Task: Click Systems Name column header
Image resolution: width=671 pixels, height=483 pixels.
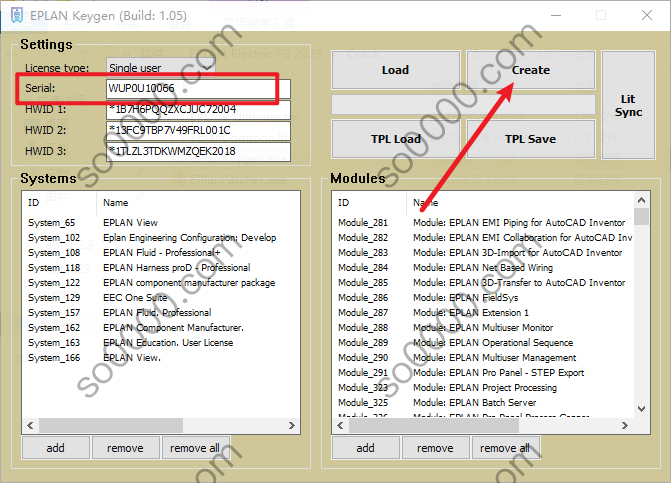Action: (198, 203)
